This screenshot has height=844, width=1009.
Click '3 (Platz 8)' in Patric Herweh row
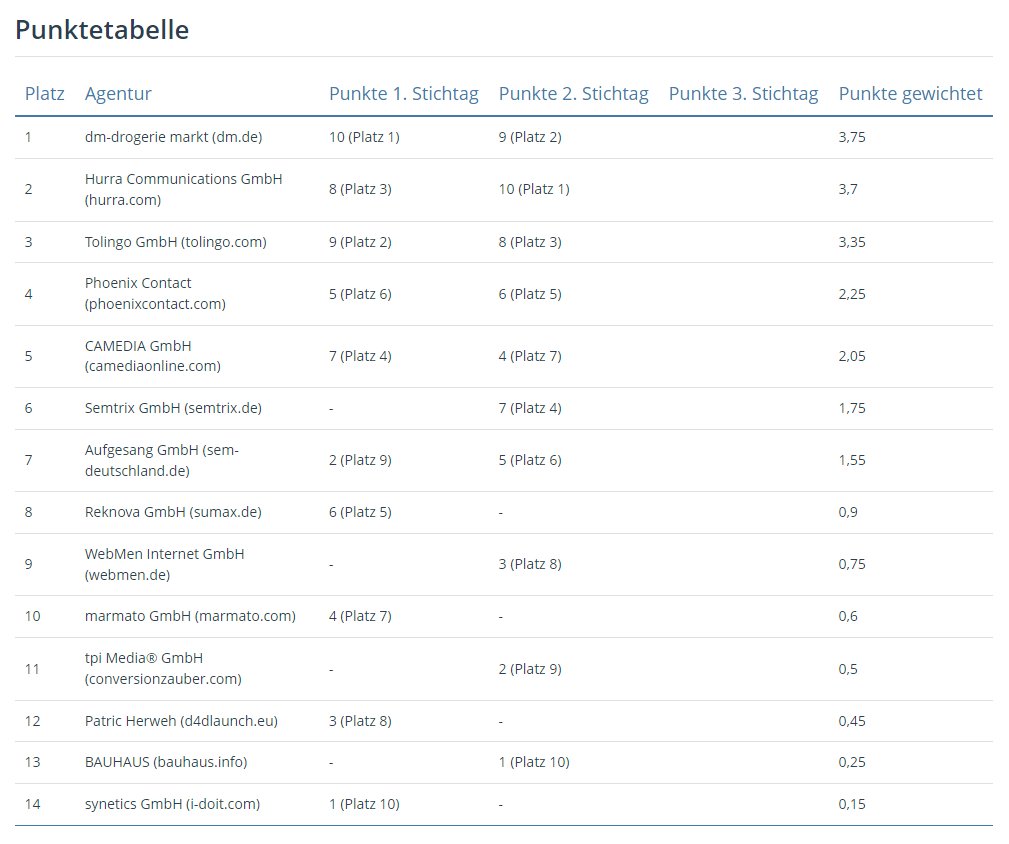tap(360, 721)
